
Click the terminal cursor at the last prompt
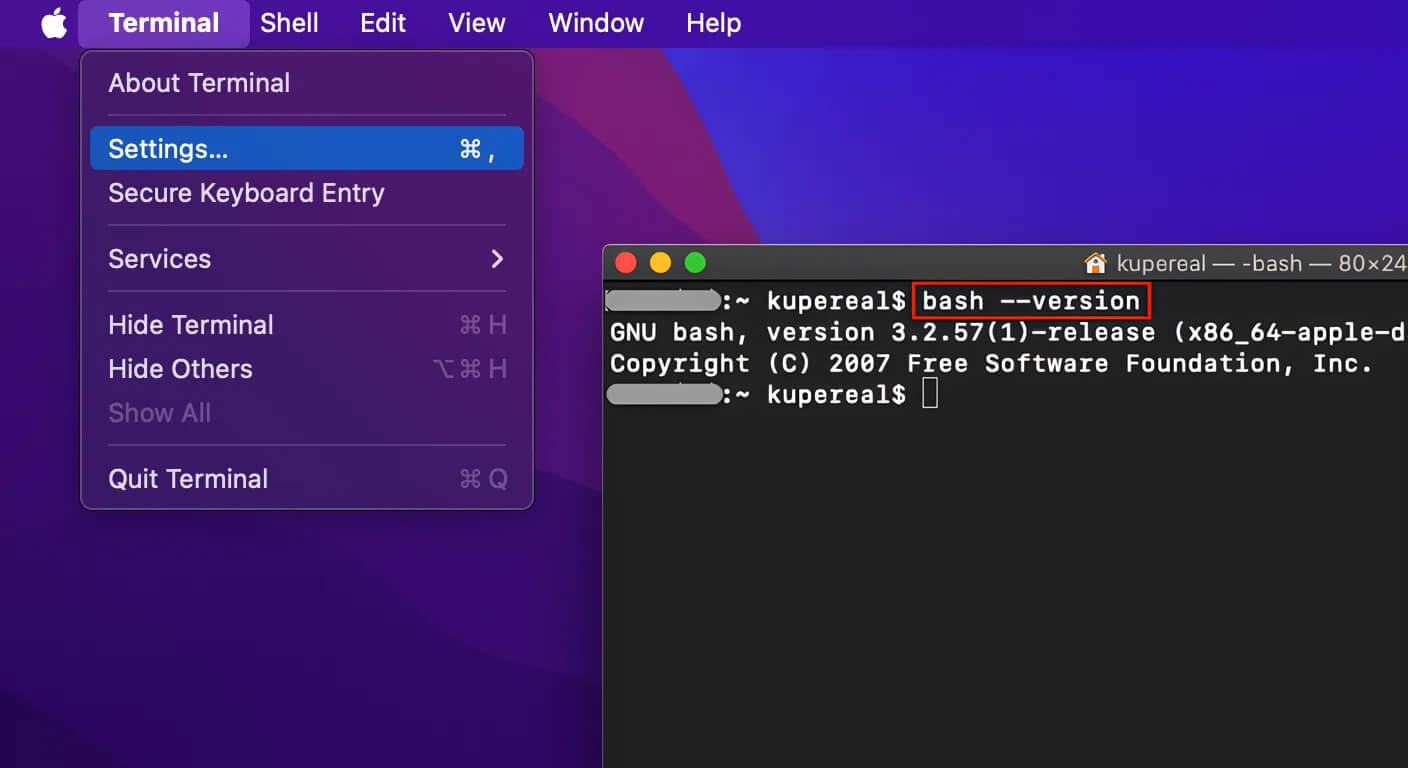coord(930,394)
